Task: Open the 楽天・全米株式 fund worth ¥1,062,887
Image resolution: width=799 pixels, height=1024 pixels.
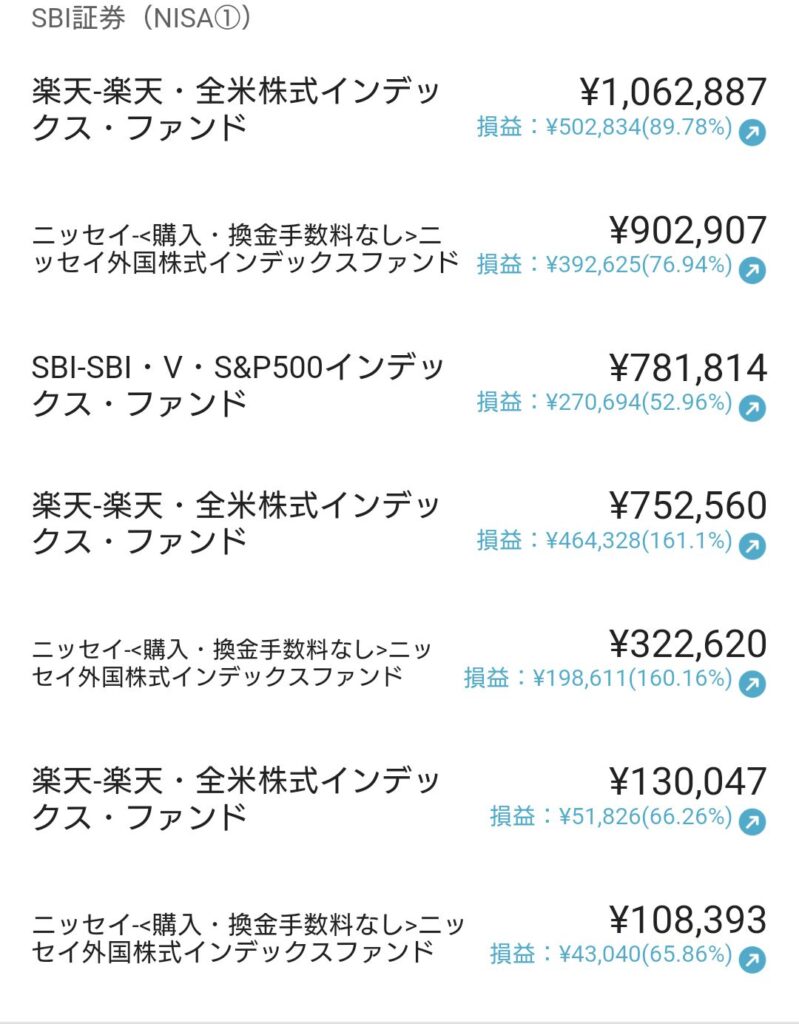Action: [236, 109]
